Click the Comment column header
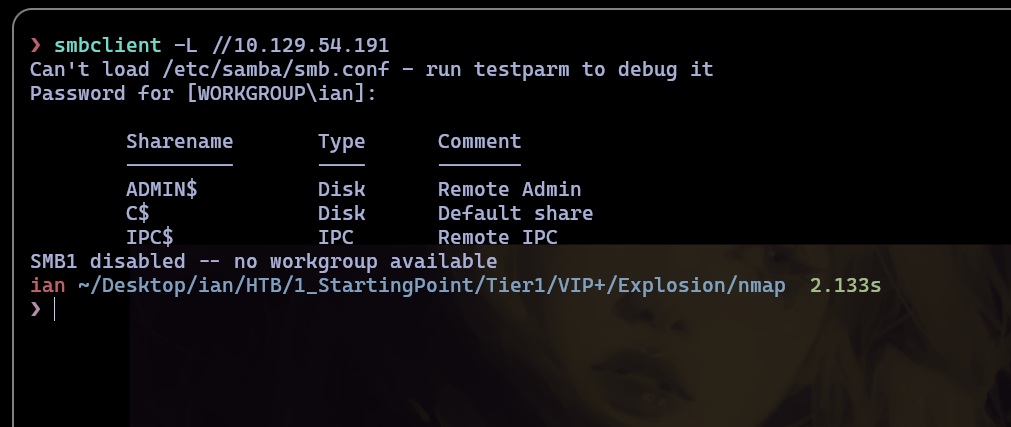 (x=480, y=141)
